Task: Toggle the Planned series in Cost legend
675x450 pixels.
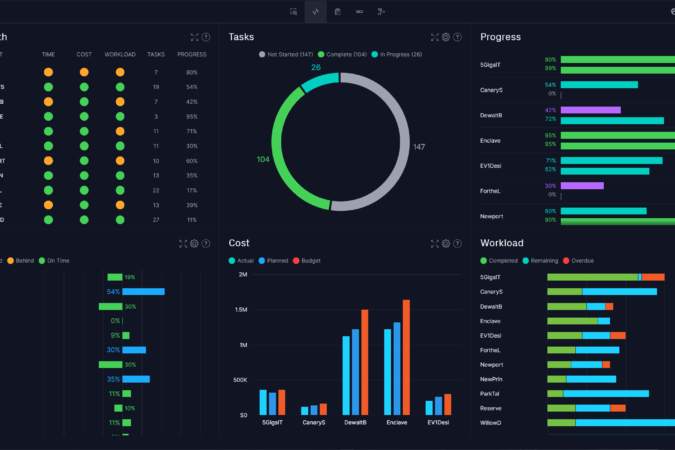Action: click(273, 261)
